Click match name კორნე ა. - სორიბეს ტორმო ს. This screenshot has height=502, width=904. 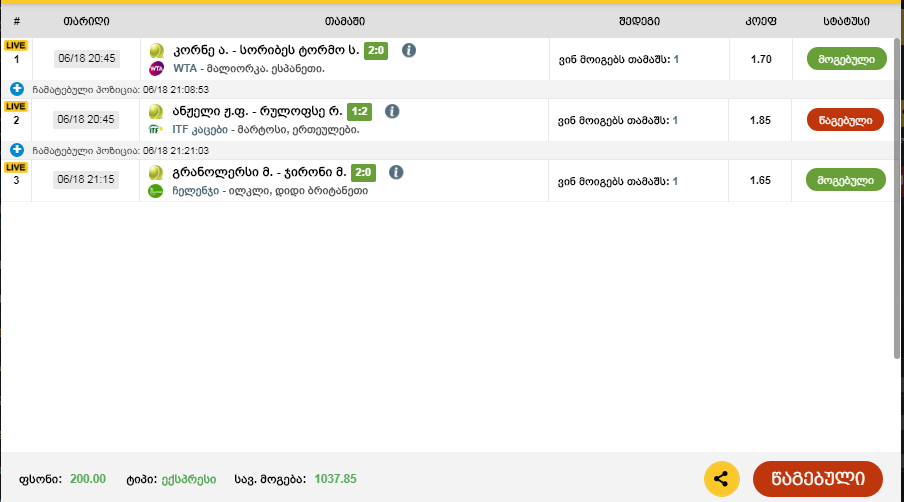pyautogui.click(x=266, y=51)
